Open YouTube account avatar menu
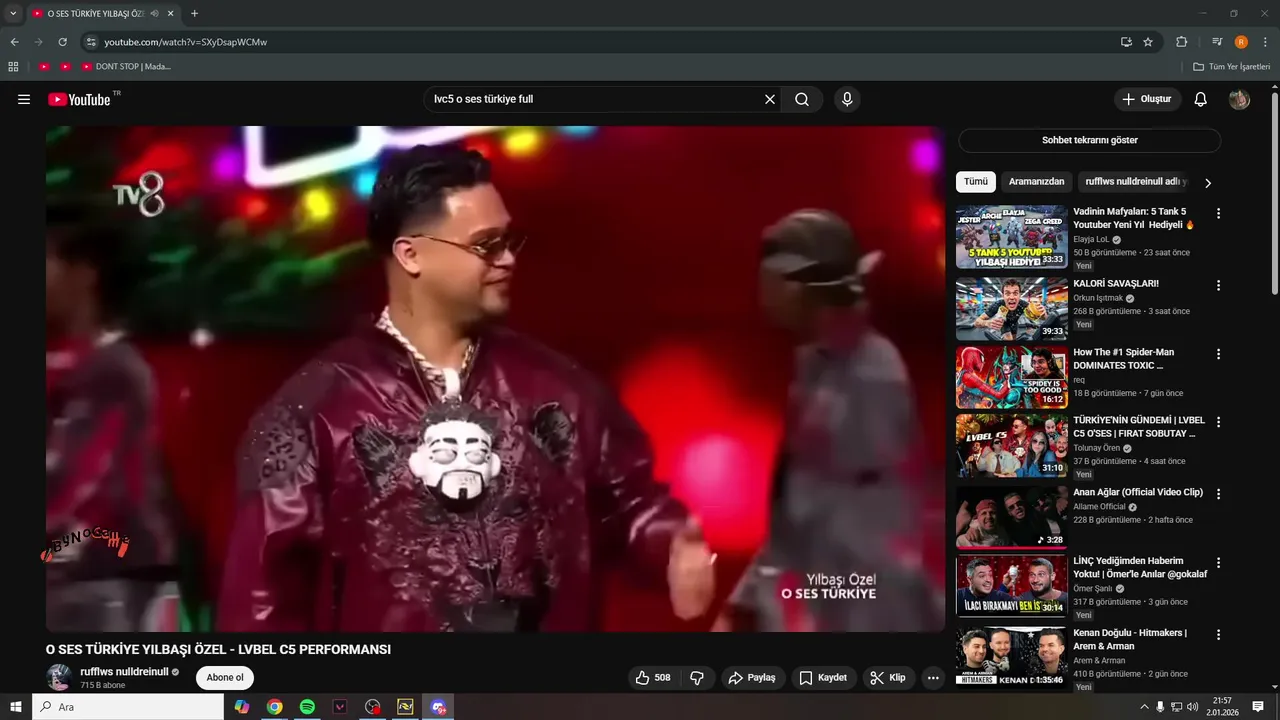 [x=1239, y=99]
